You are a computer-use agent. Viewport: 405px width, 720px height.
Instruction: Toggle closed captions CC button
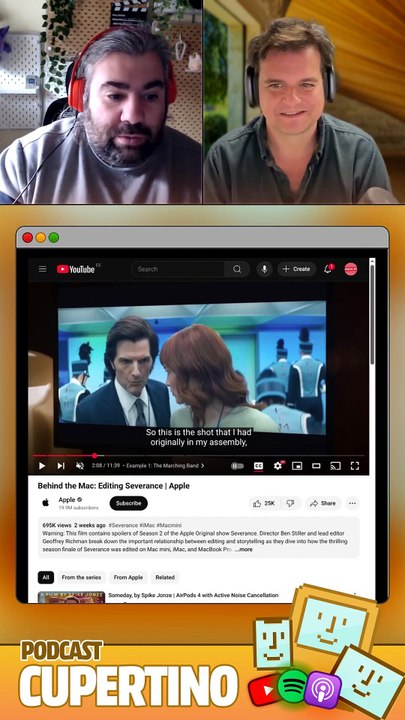259,466
